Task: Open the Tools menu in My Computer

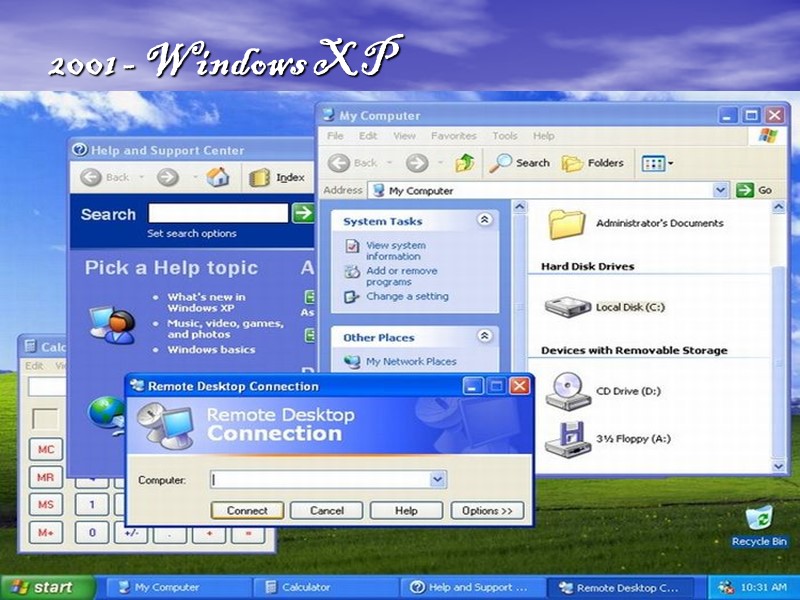Action: [x=505, y=136]
